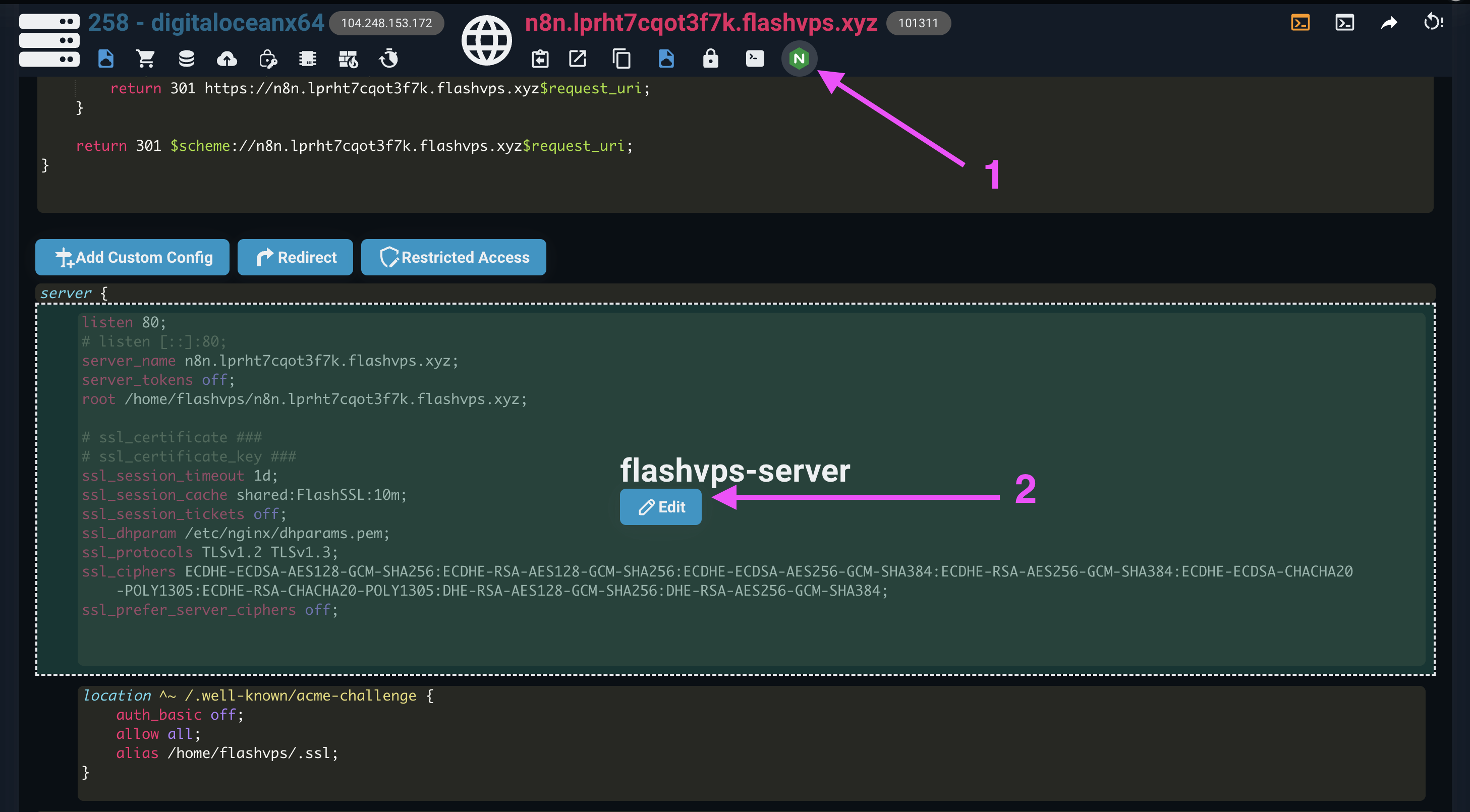1470x812 pixels.
Task: Click the site padlock SSL icon
Action: click(710, 58)
